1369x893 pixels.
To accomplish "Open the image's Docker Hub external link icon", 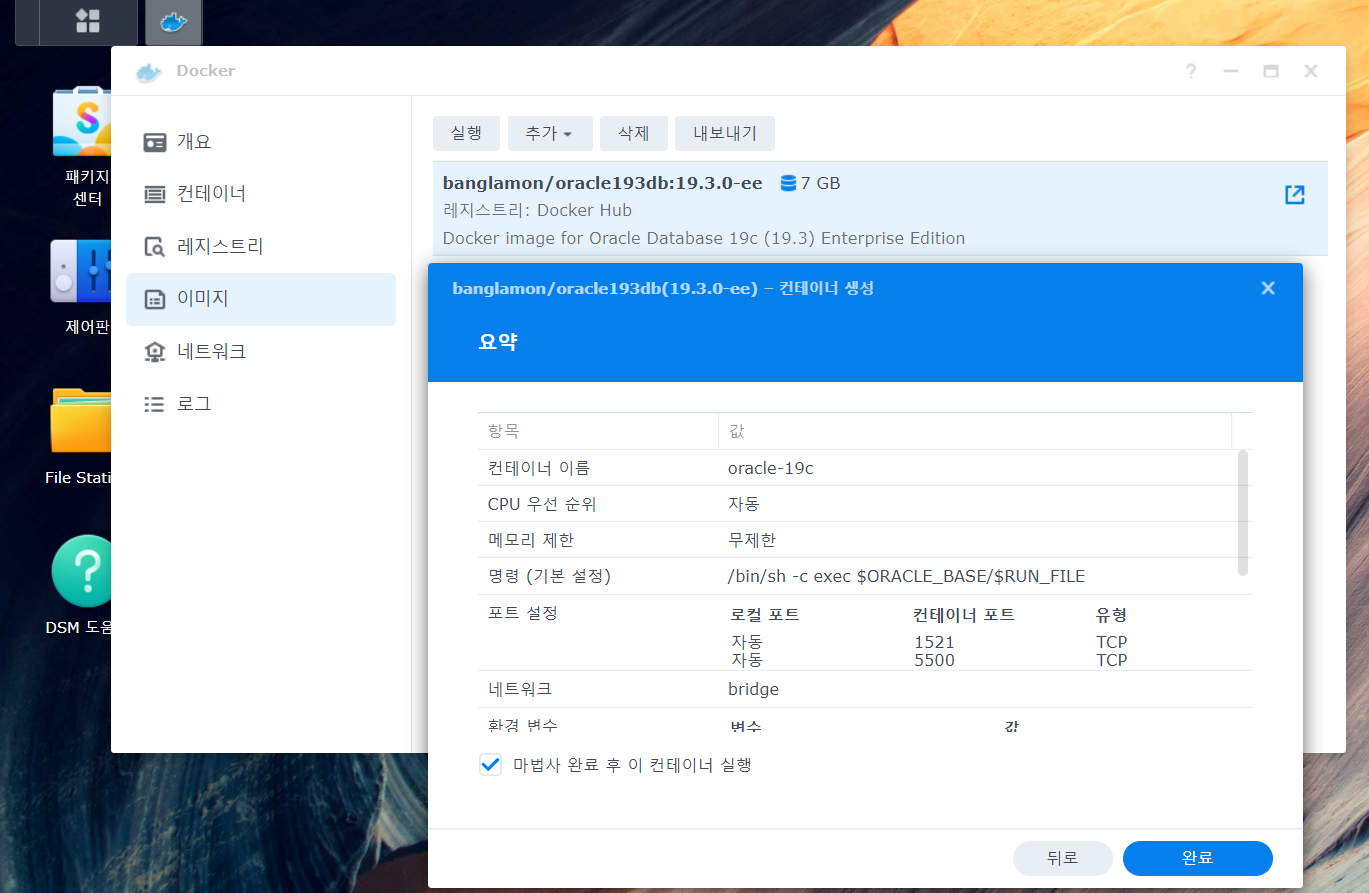I will point(1294,195).
